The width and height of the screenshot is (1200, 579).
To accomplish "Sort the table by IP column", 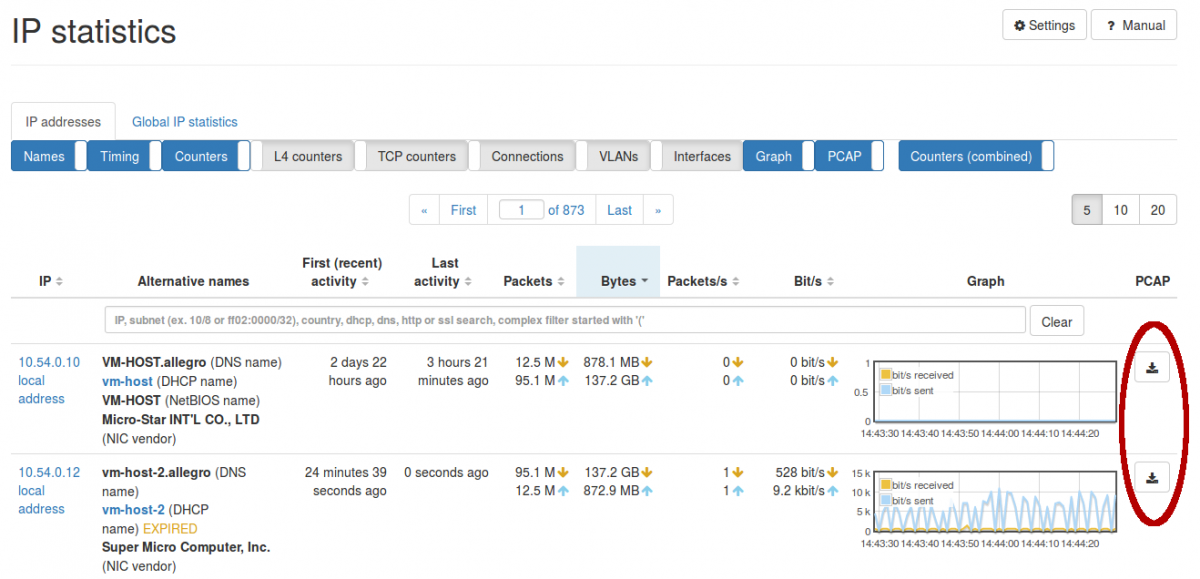I will 60,281.
